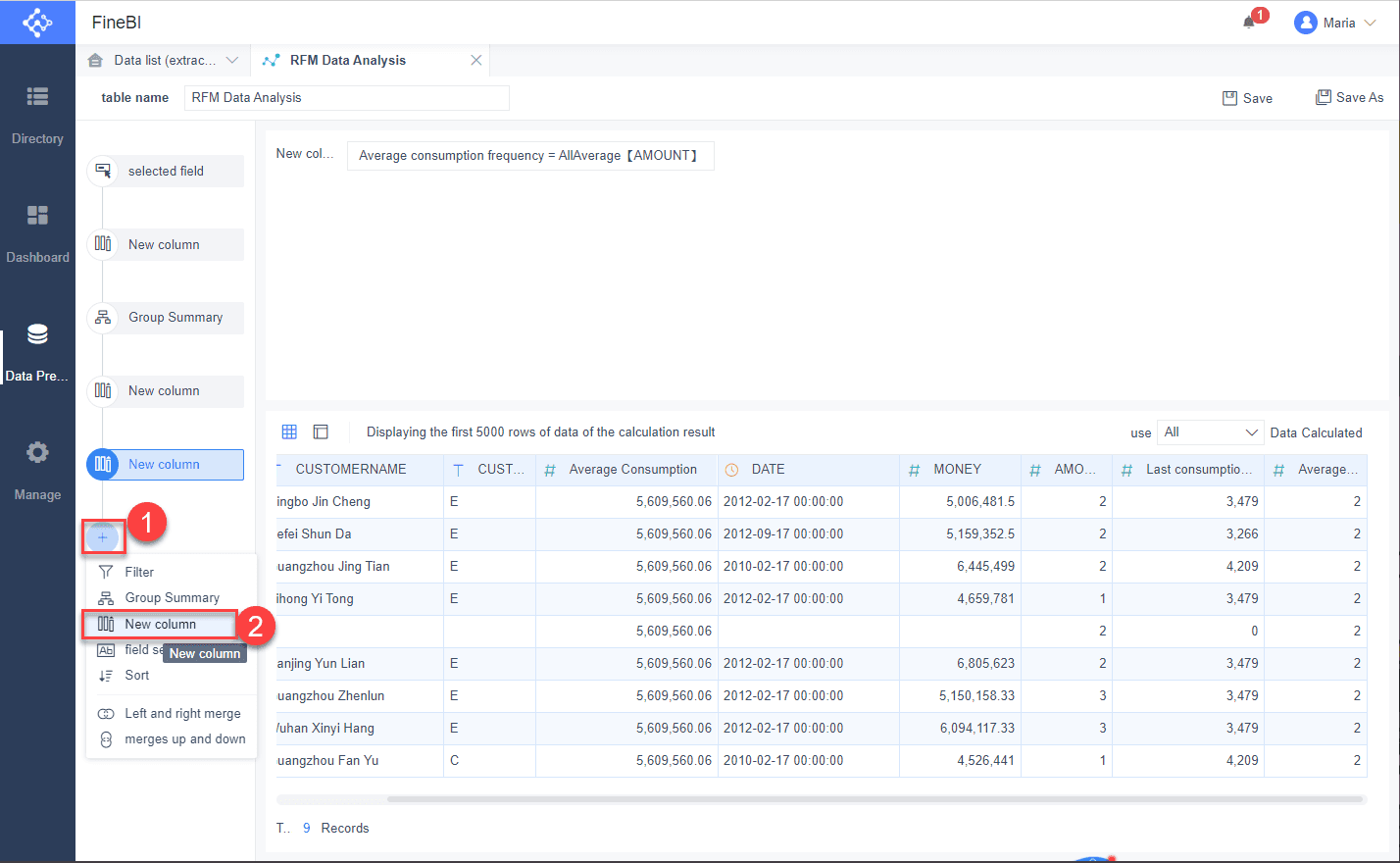Click the MONEY column header
Viewport: 1400px width, 863px height.
tap(960, 469)
